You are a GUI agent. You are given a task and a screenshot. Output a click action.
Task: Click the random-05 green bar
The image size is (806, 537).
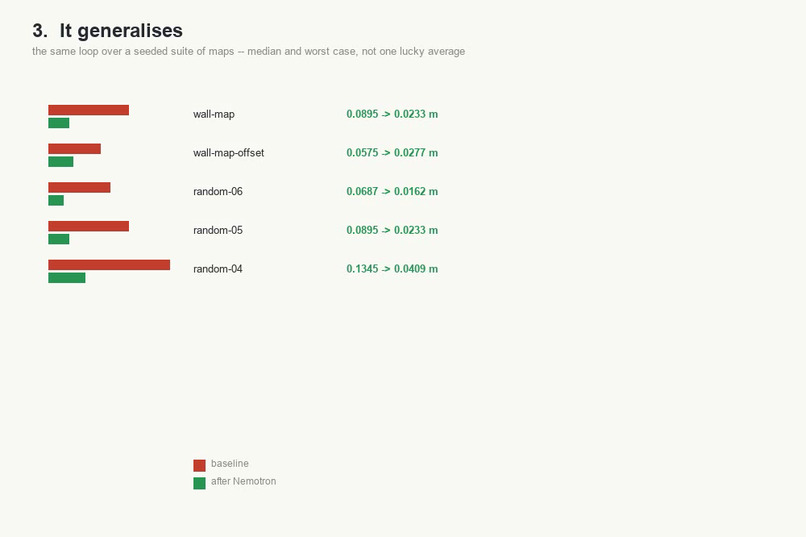(59, 239)
